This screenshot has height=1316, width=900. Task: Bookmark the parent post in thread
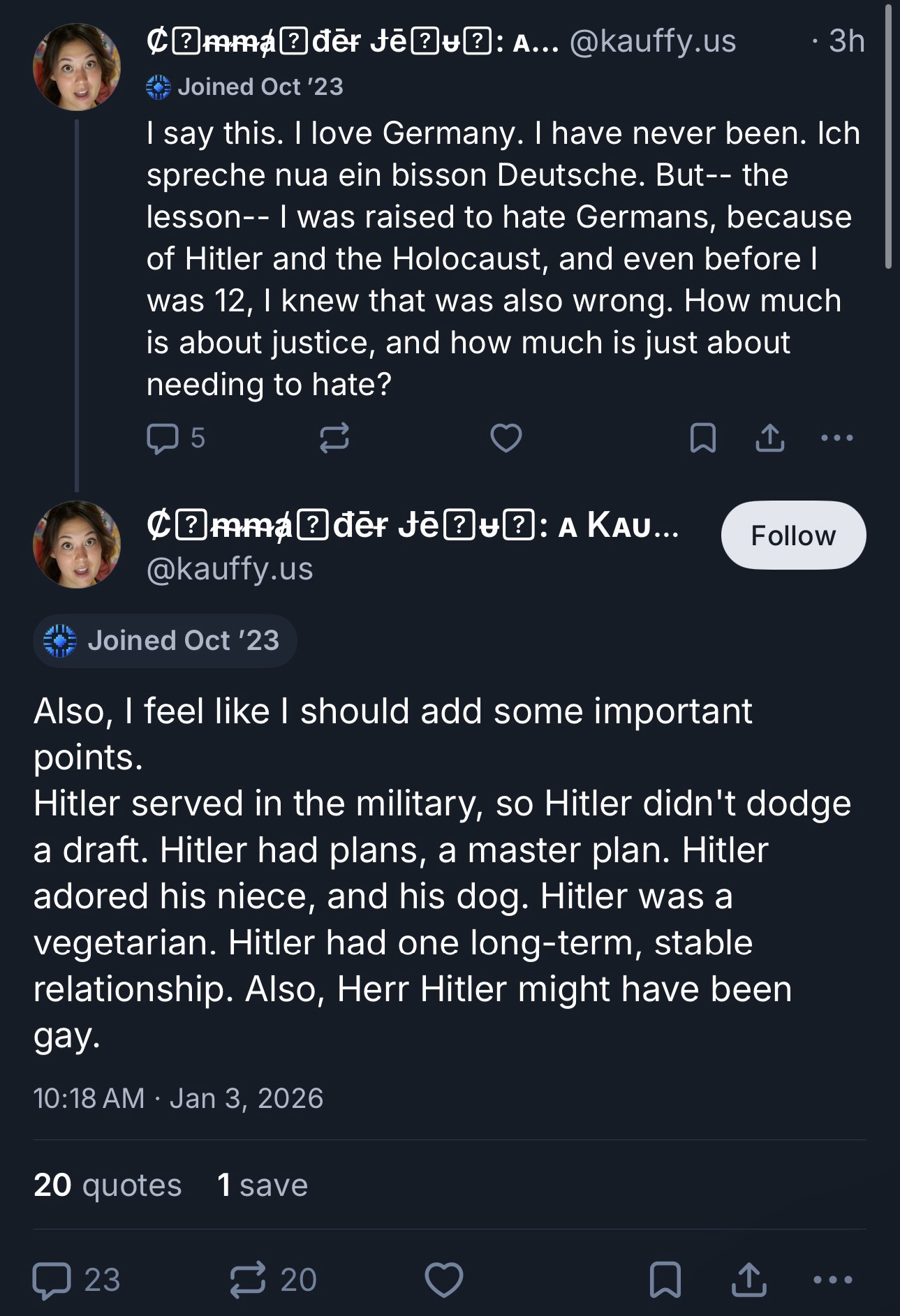point(702,438)
